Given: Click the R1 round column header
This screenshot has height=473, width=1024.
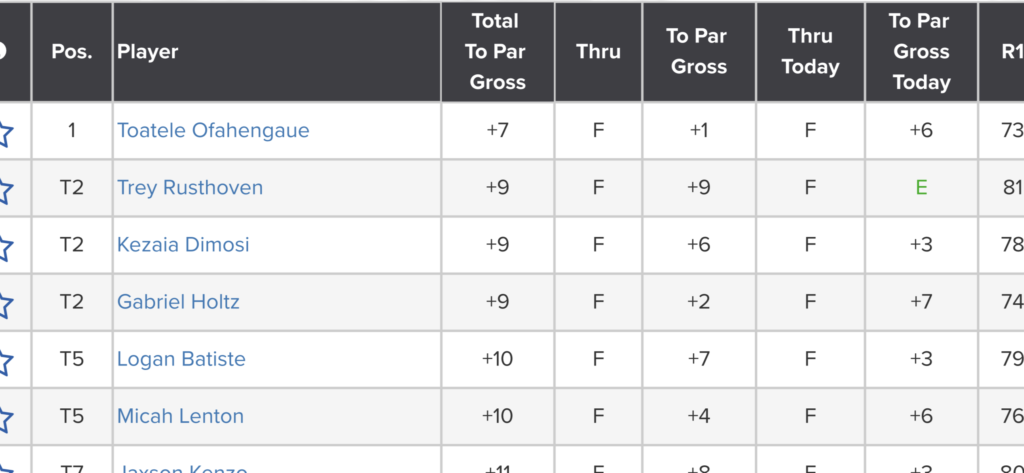Looking at the screenshot, I should click(x=1010, y=52).
